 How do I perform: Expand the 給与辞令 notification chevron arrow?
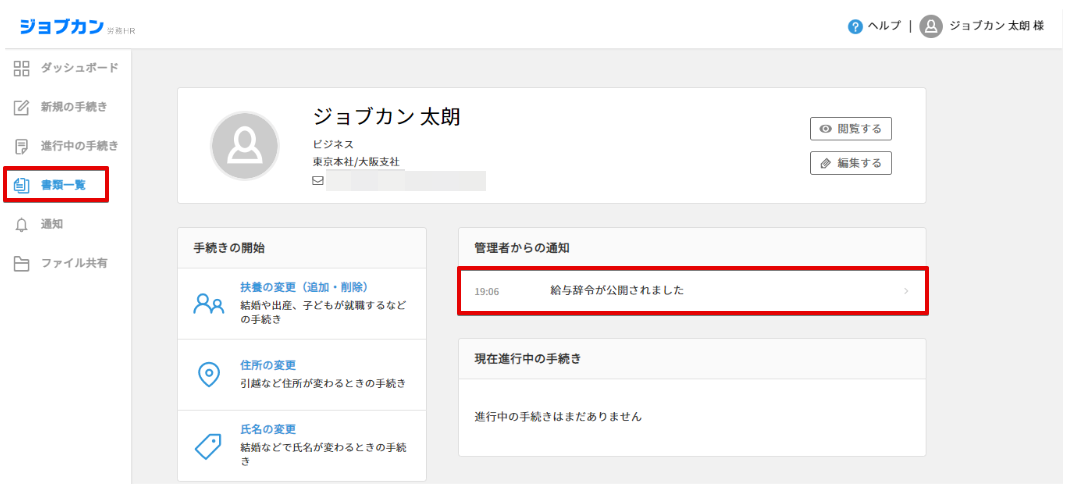click(x=906, y=291)
